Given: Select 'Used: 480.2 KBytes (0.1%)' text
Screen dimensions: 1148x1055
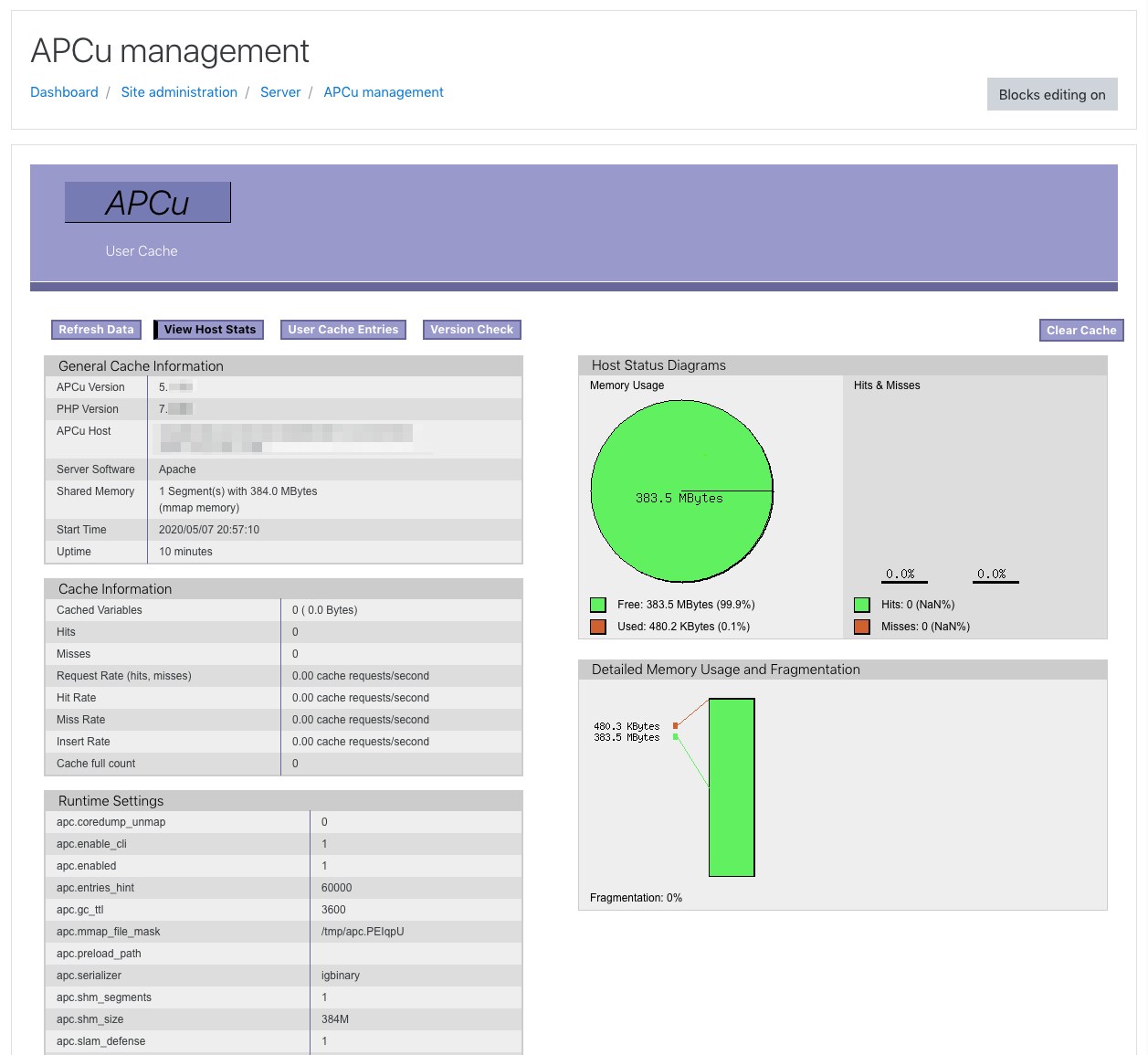Looking at the screenshot, I should pyautogui.click(x=683, y=627).
